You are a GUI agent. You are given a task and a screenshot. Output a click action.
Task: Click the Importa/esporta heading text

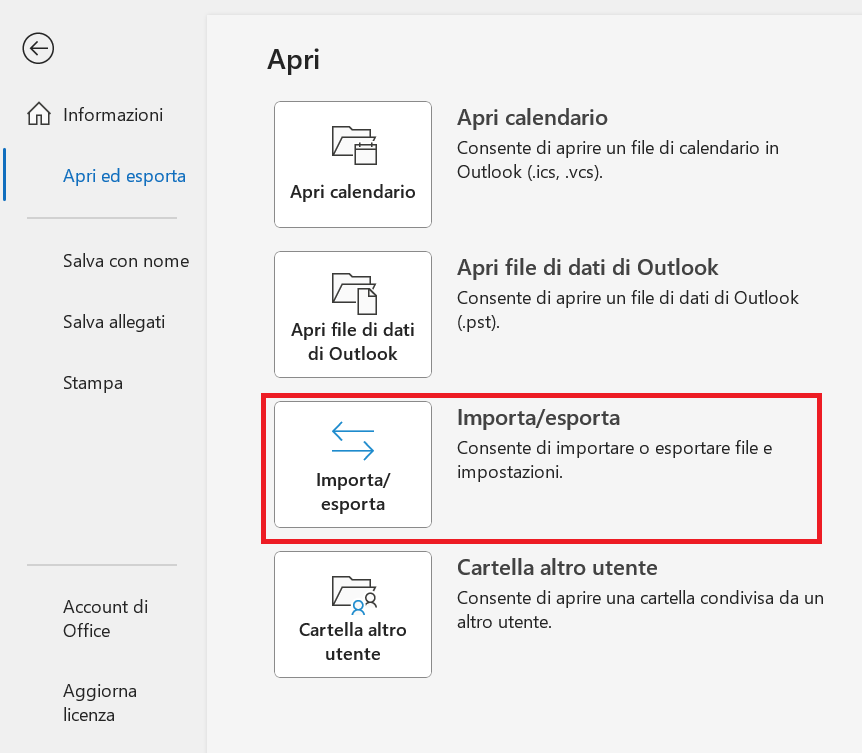[x=538, y=418]
